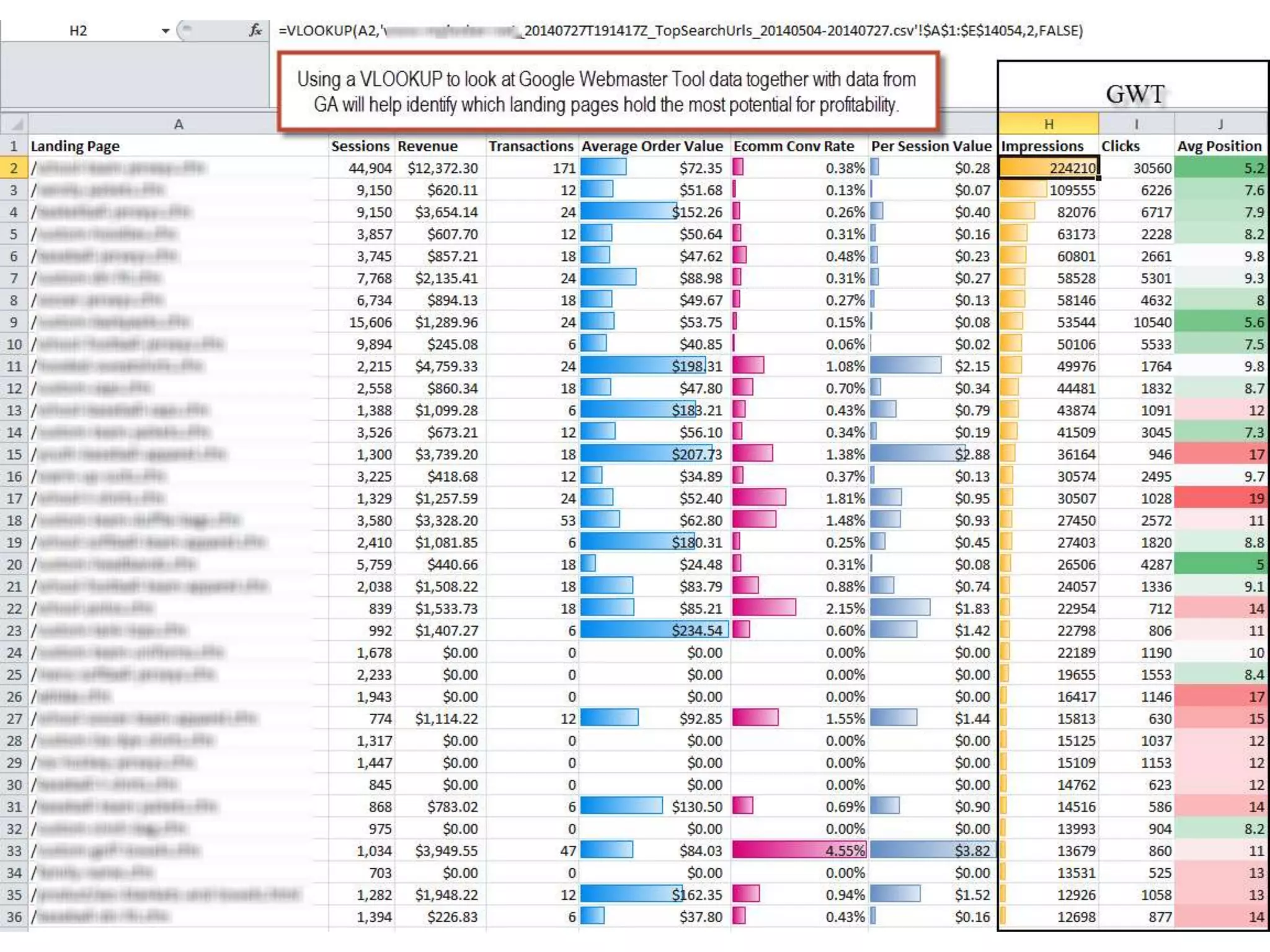The height and width of the screenshot is (952, 1270).
Task: Click Average Order Value cell $234.54
Action: (654, 630)
